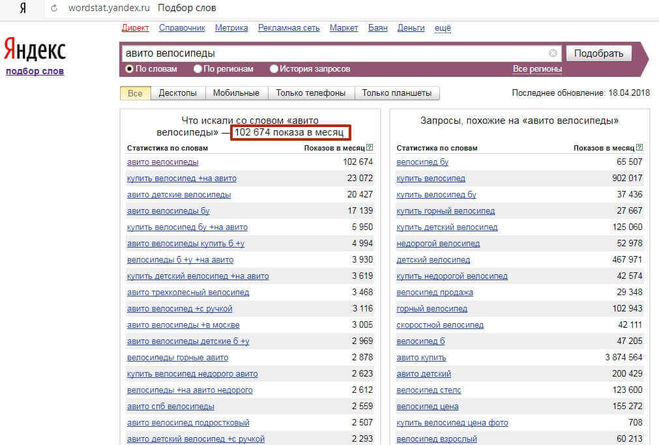Click the Яндекс logo
The image size is (659, 445).
[x=35, y=50]
